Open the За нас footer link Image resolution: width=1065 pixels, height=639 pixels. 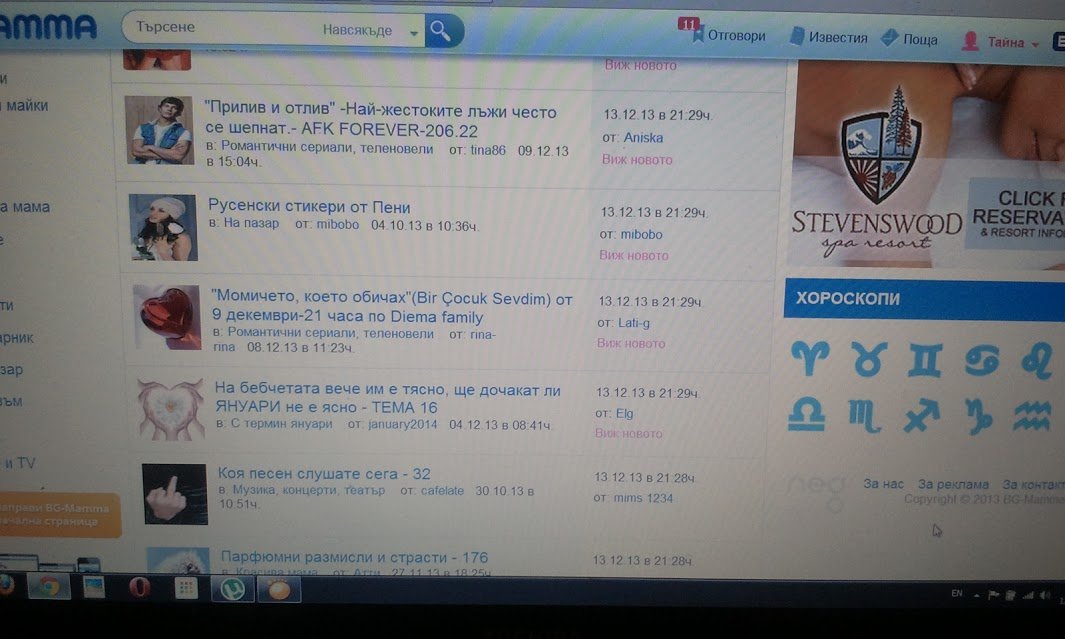[883, 483]
